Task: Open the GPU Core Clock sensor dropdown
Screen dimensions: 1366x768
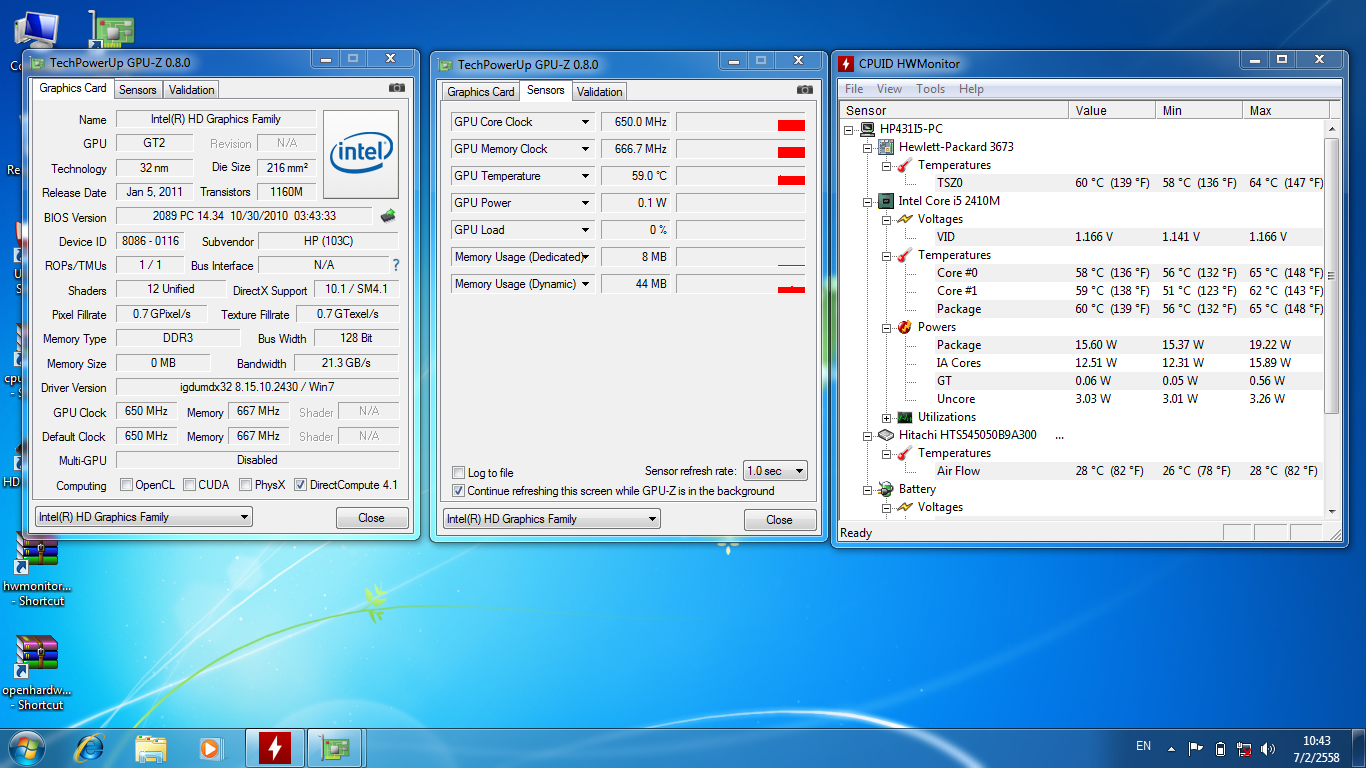Action: click(x=586, y=122)
